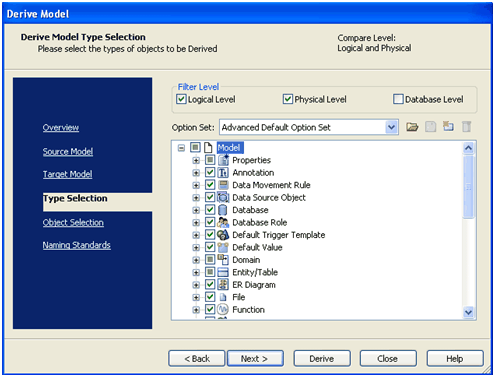495x377 pixels.
Task: Select the File tree label
Action: 239,297
